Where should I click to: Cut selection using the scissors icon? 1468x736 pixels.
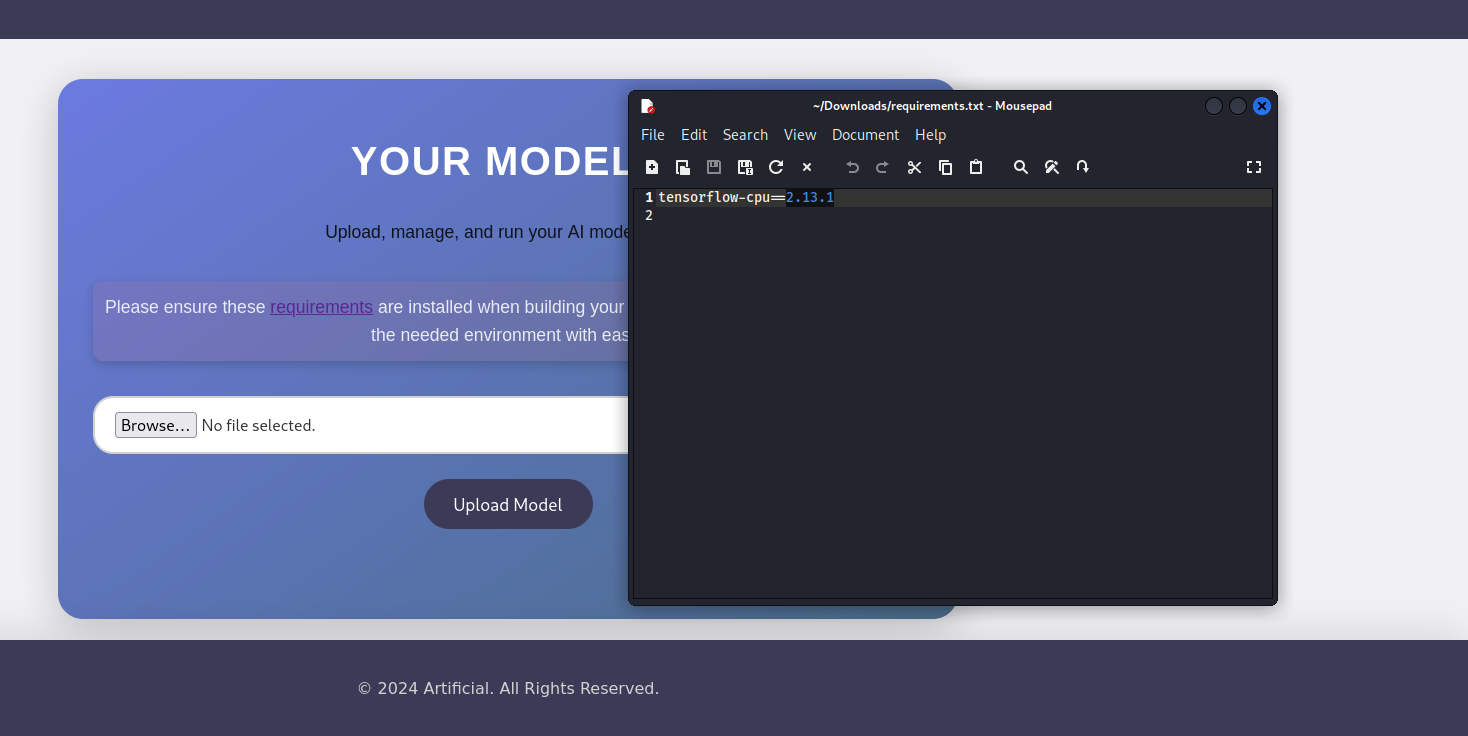(914, 168)
